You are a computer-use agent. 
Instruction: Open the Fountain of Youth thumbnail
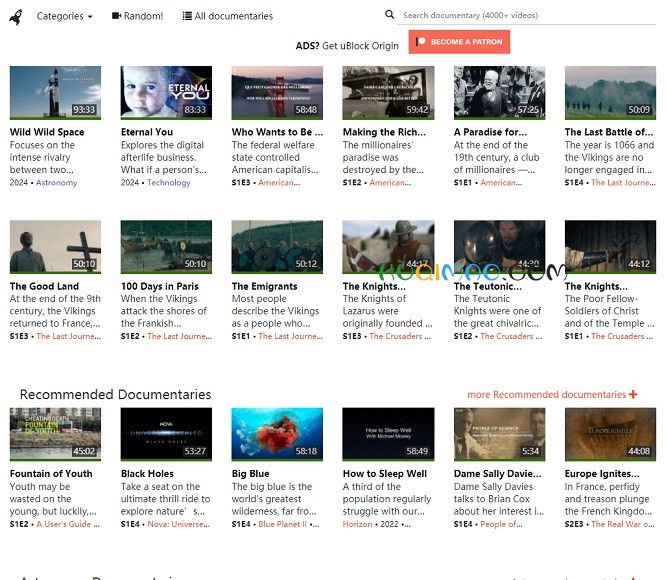point(55,434)
